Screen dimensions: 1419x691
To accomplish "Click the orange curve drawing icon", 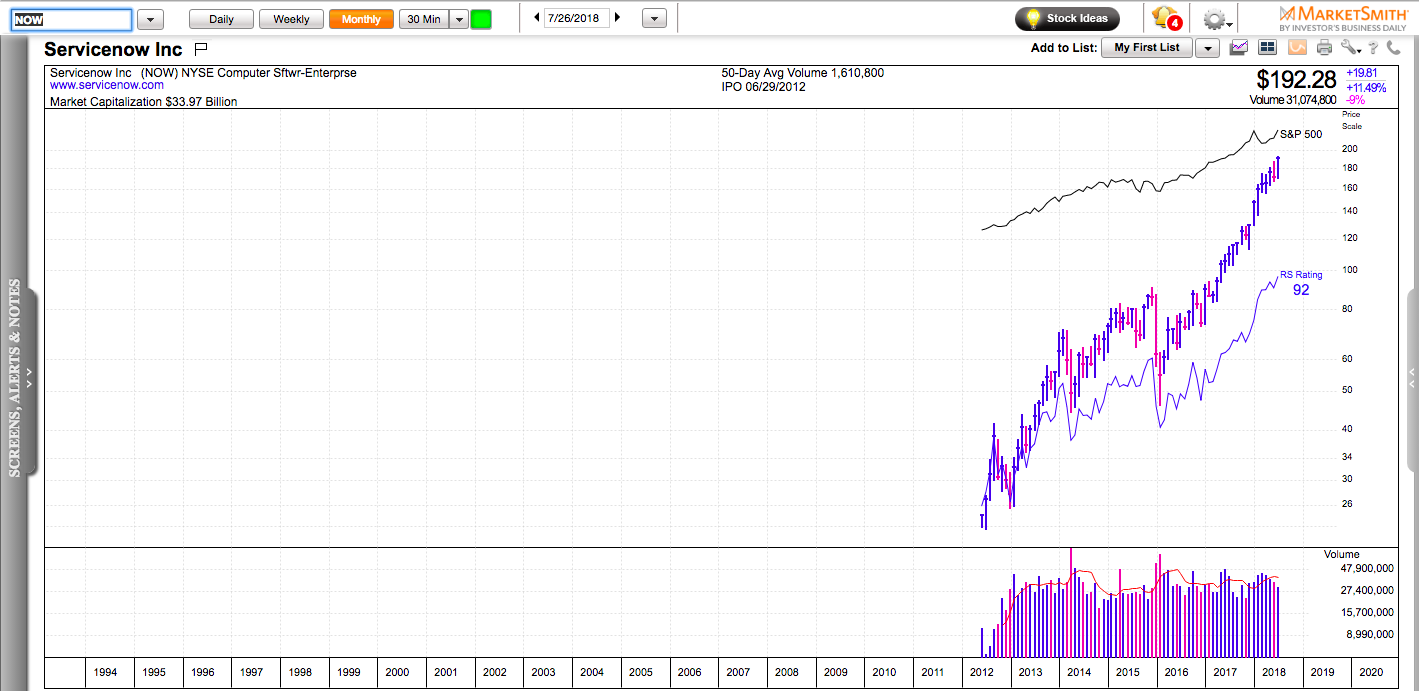I will (1297, 47).
